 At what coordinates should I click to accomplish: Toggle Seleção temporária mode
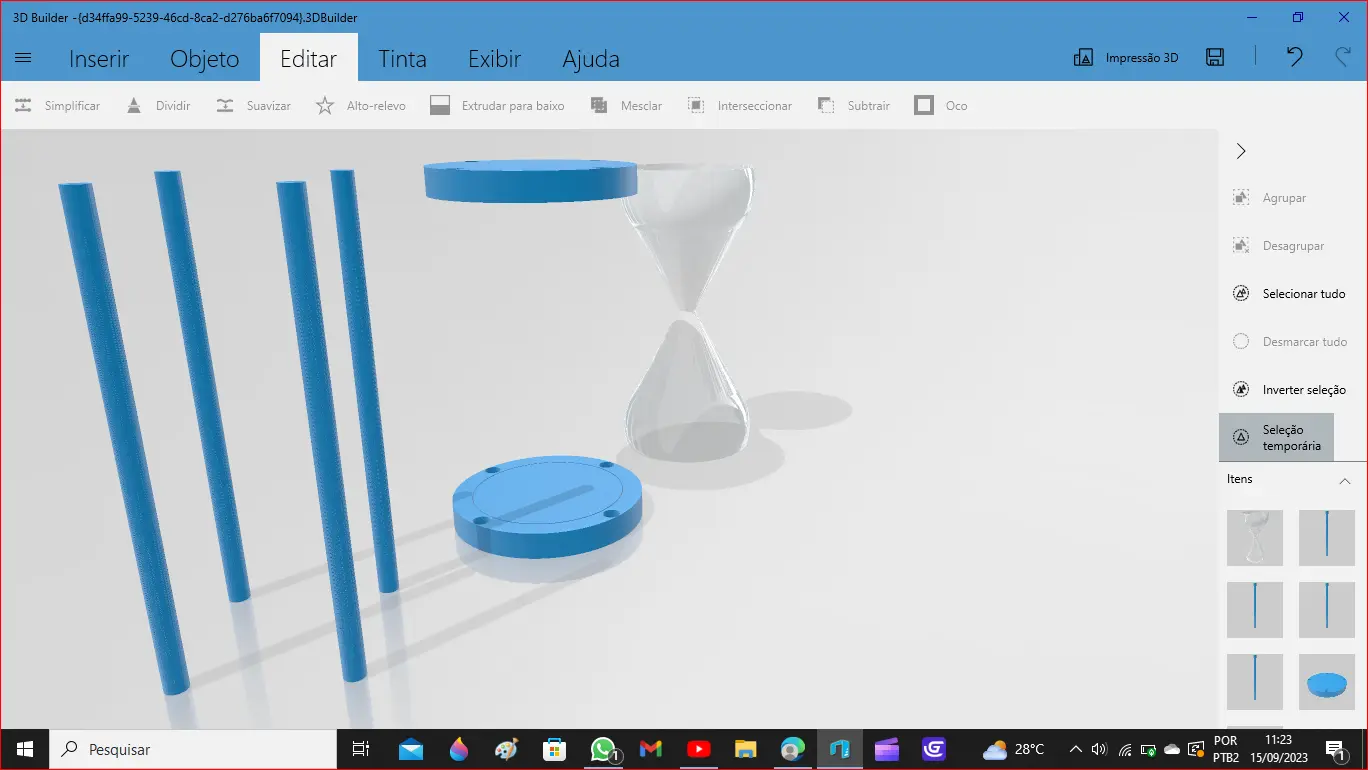point(1277,437)
